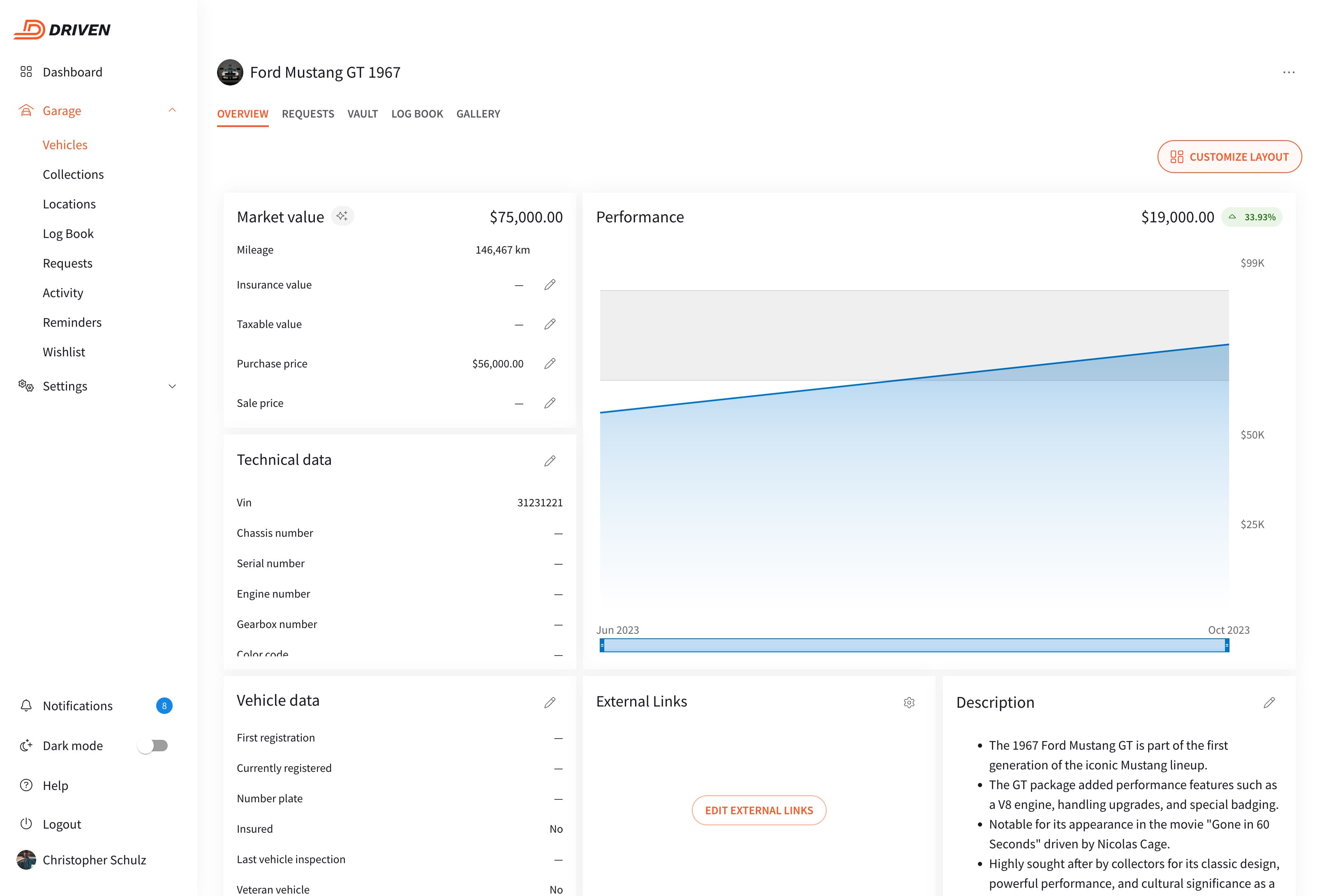Open Christopher Schulz profile avatar

pos(26,859)
